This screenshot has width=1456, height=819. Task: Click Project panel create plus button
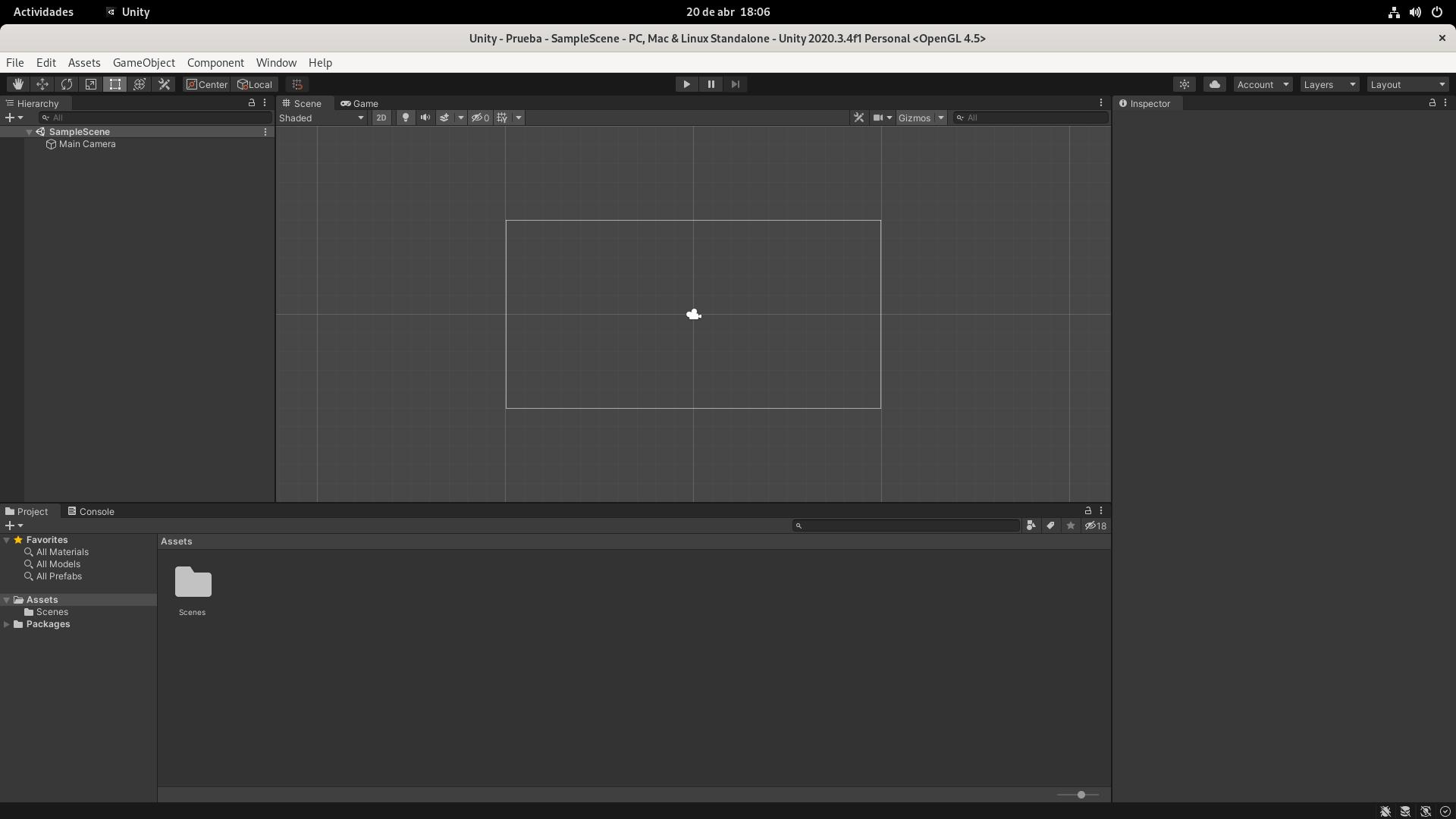click(x=10, y=526)
